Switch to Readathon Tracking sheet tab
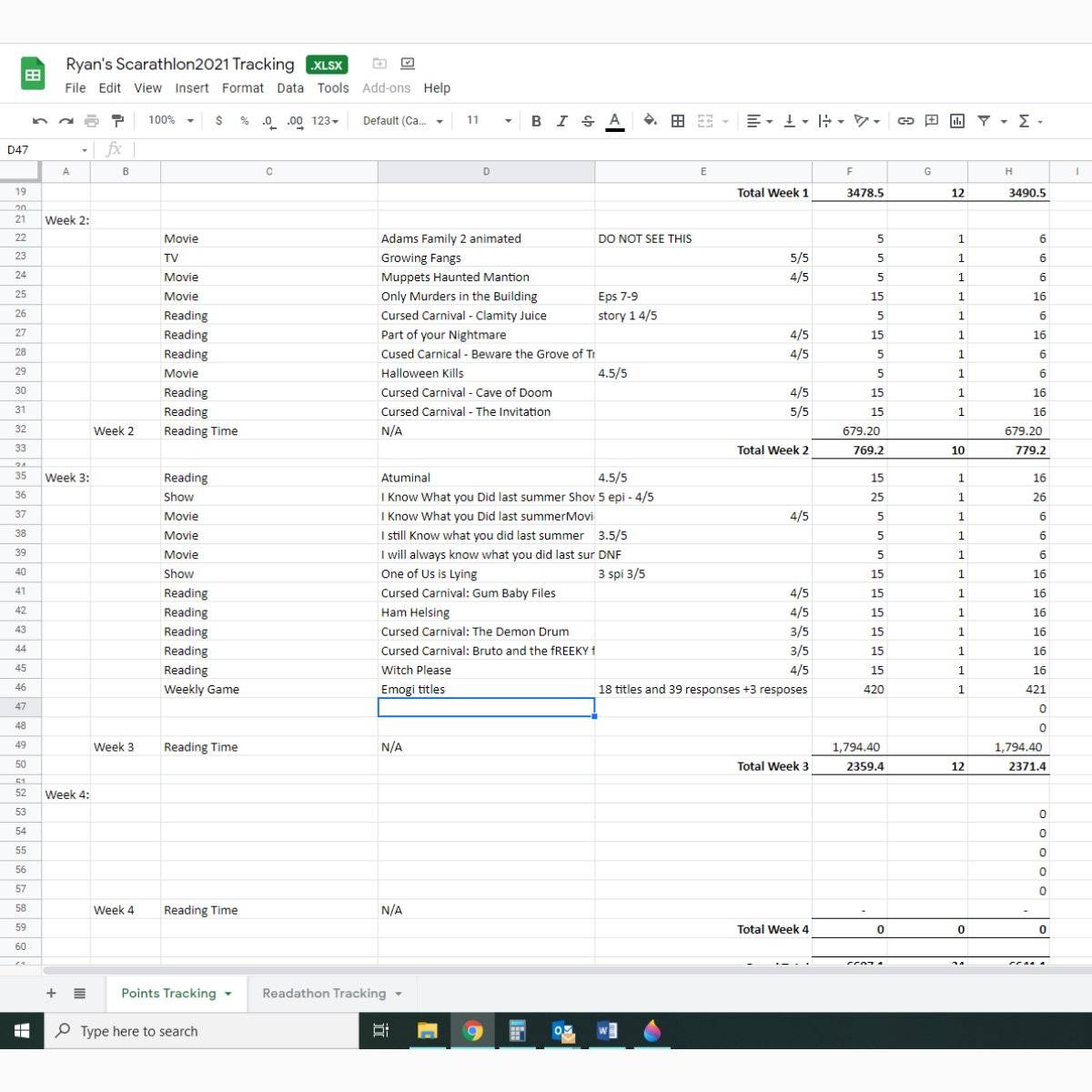 click(324, 993)
